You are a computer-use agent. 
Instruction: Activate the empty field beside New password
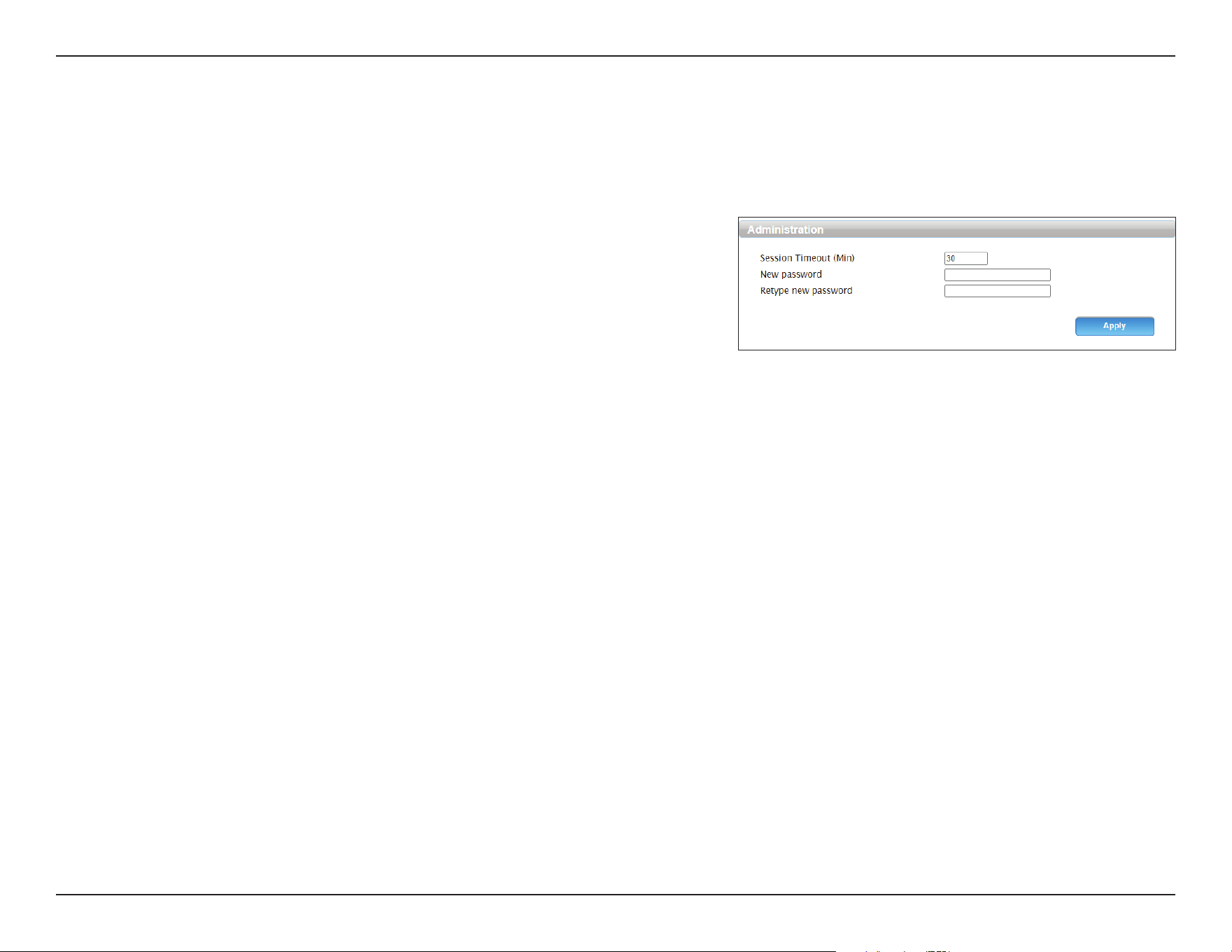(x=997, y=275)
